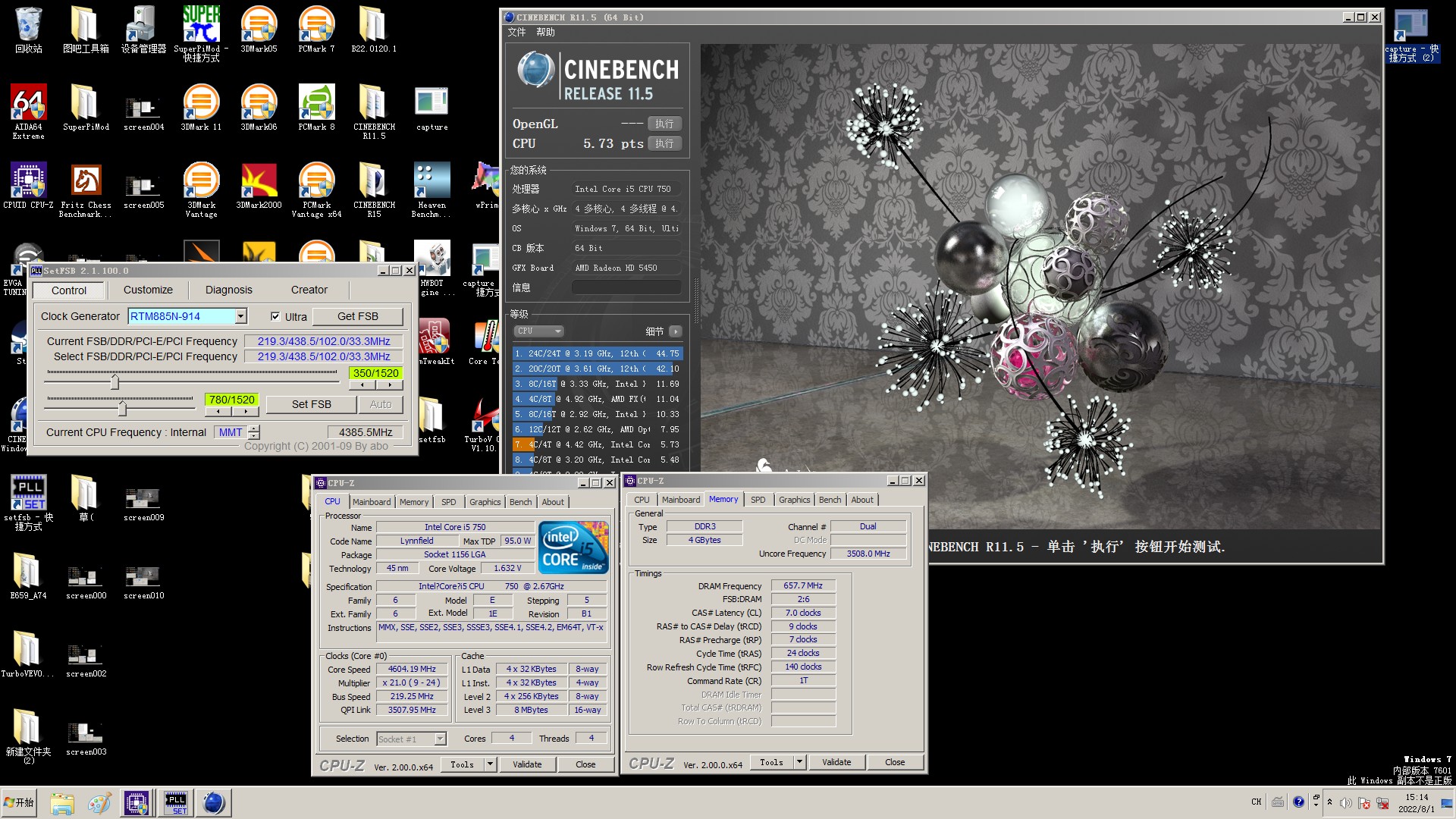
Task: Click Validate in the left CPU-Z window
Action: (x=526, y=764)
